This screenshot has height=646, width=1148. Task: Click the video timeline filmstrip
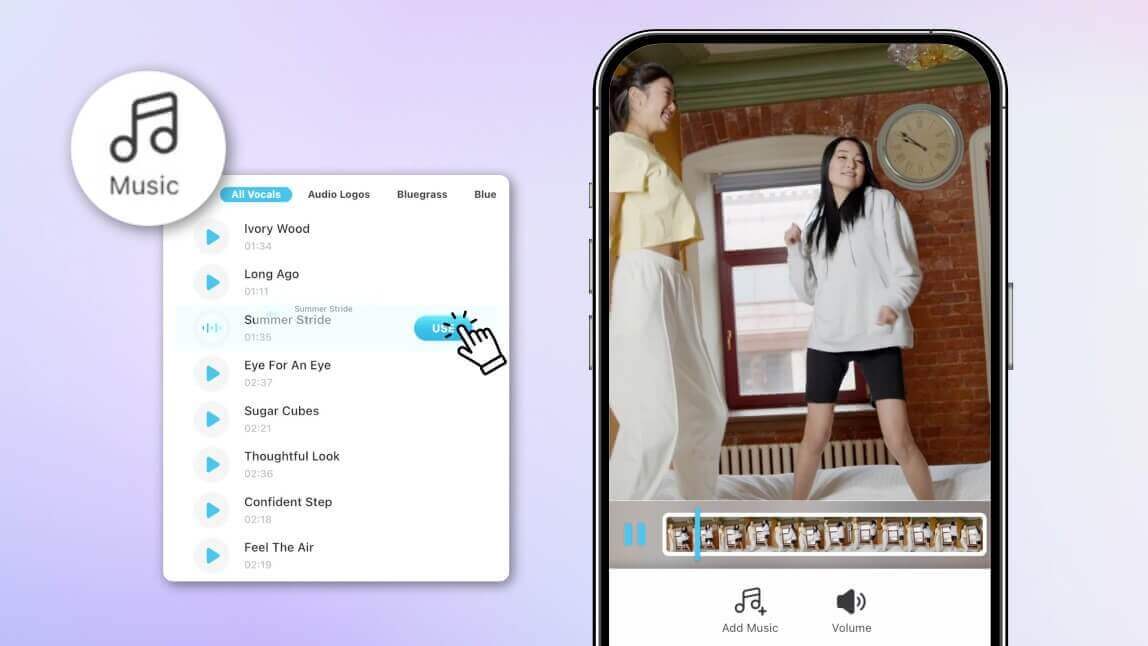pos(824,535)
